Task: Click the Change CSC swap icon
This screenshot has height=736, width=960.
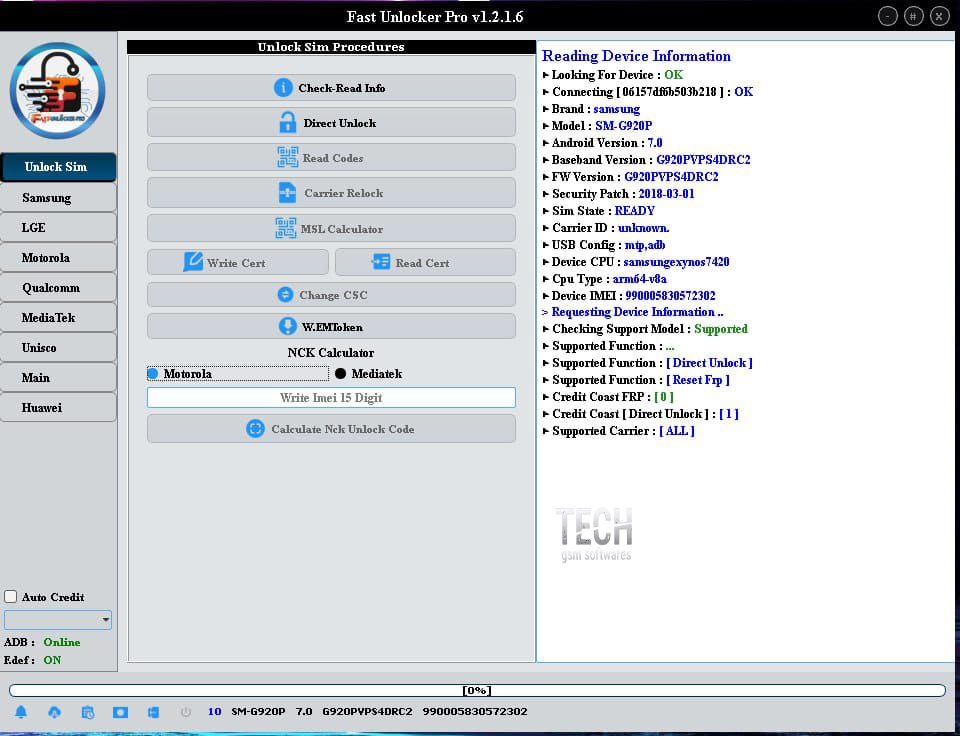Action: pos(285,295)
